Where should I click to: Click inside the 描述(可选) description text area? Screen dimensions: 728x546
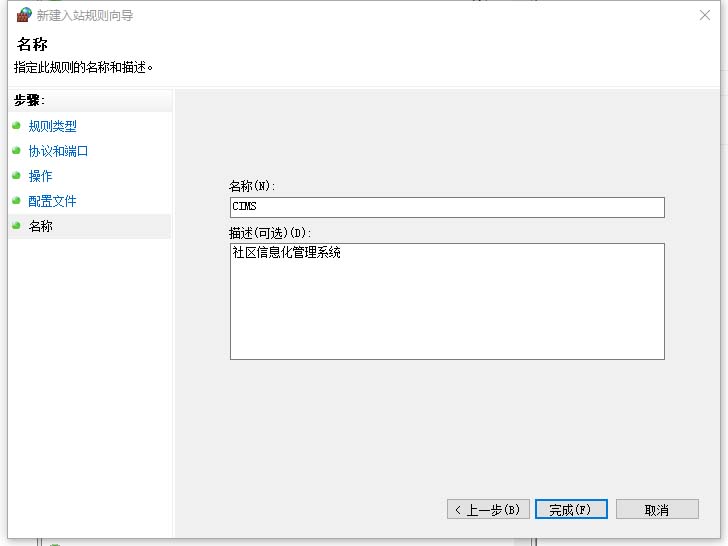tap(447, 301)
